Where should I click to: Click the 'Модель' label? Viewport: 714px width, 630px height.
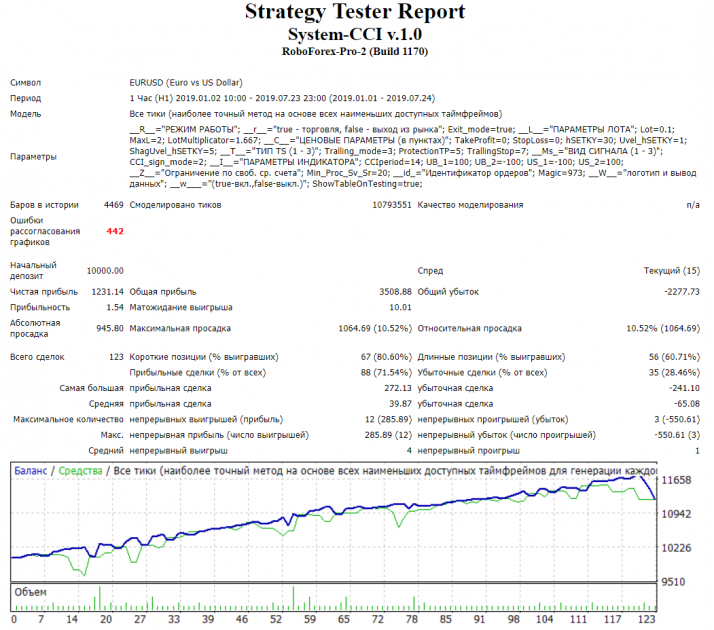pos(26,114)
